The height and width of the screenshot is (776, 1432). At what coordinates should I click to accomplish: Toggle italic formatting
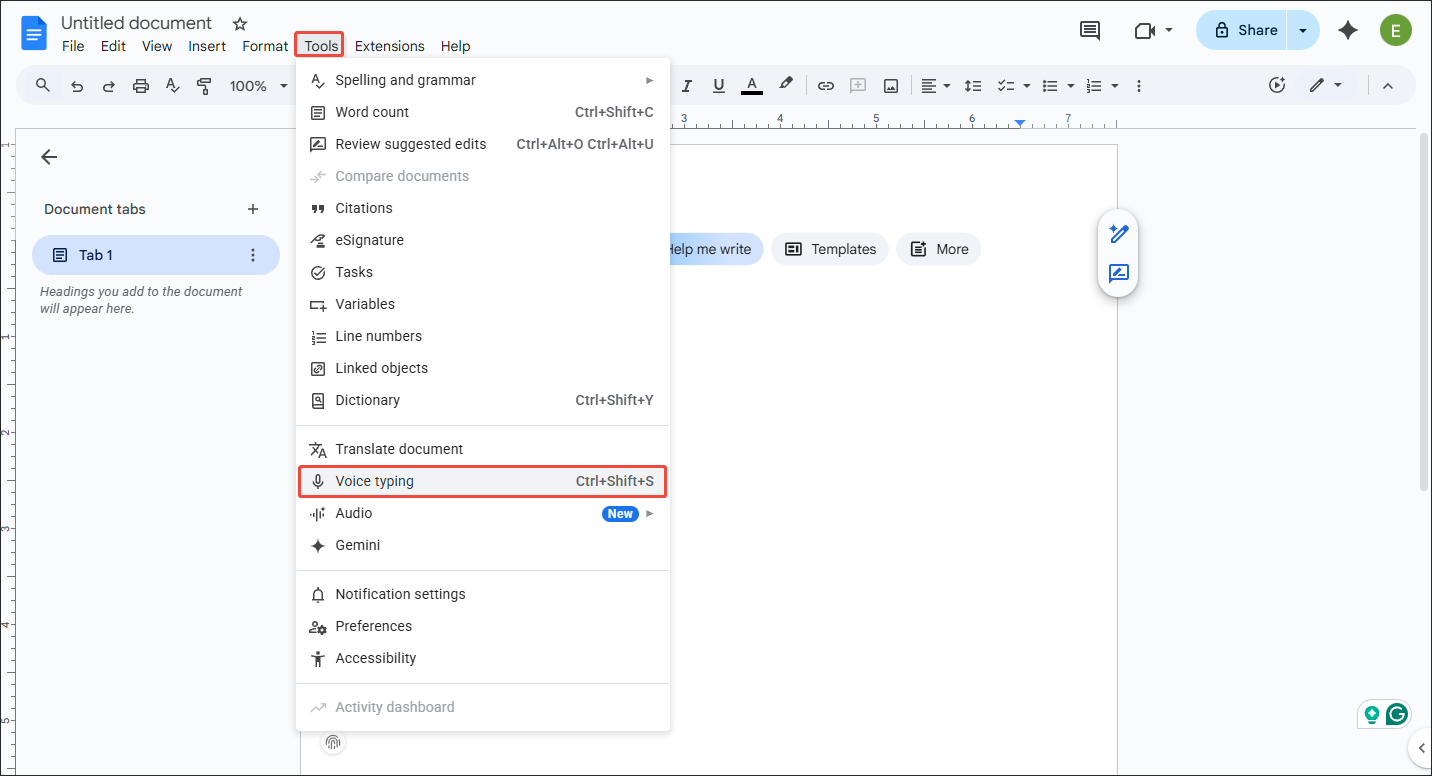(x=687, y=85)
